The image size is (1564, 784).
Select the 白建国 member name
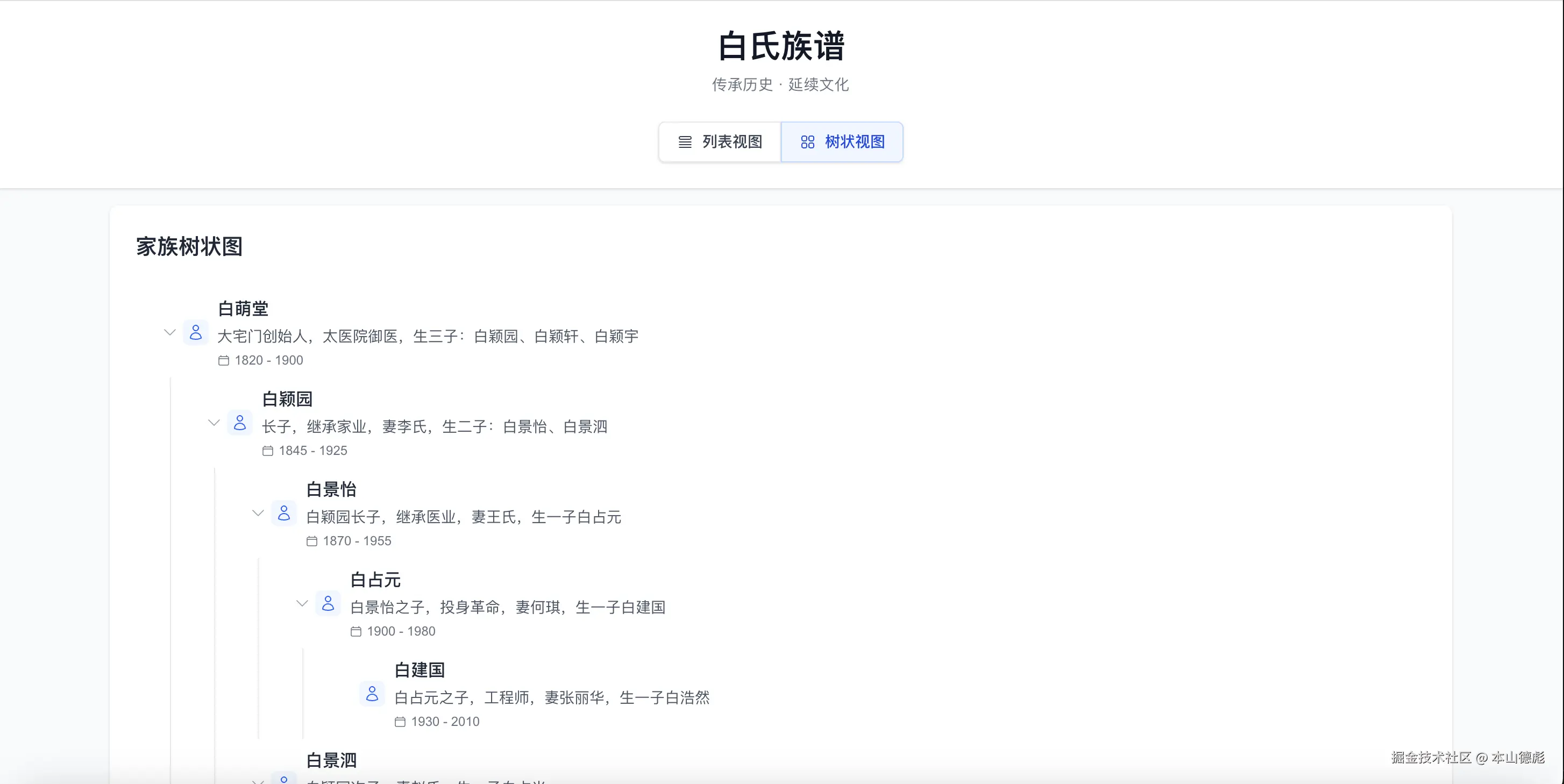coord(420,670)
